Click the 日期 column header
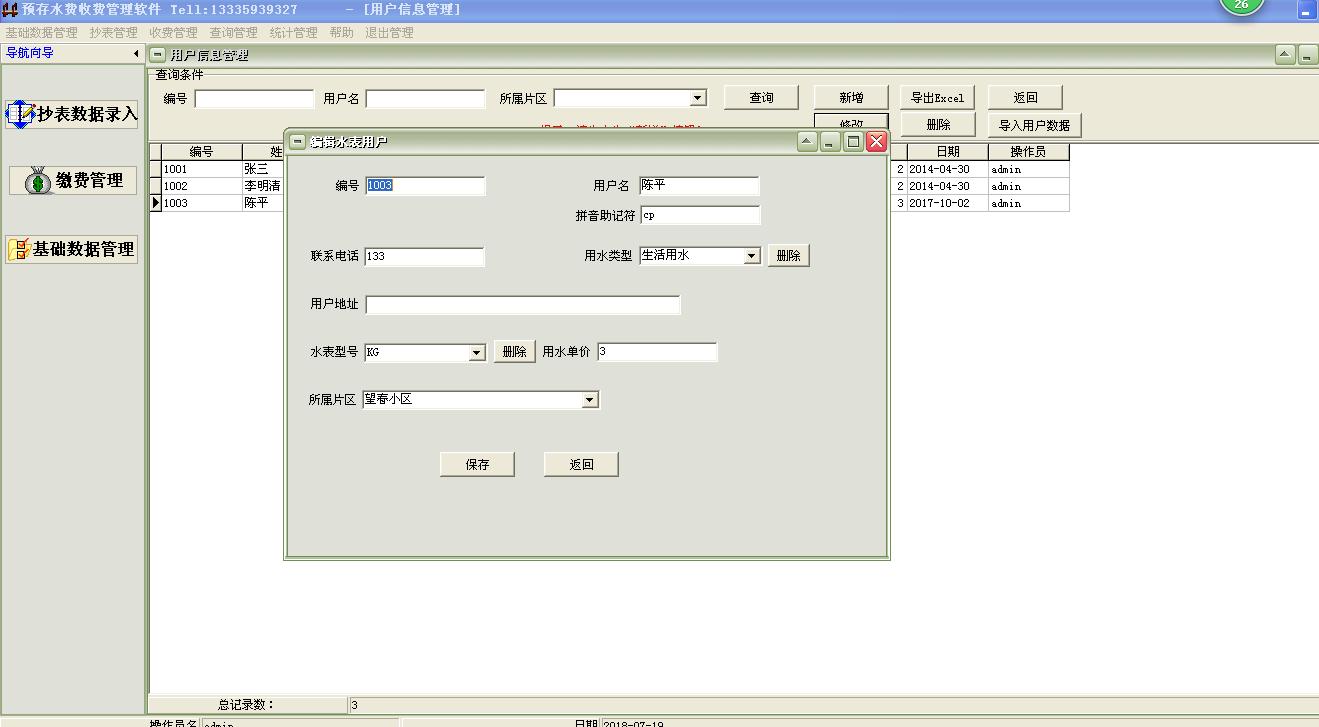The image size is (1319, 727). (x=947, y=152)
